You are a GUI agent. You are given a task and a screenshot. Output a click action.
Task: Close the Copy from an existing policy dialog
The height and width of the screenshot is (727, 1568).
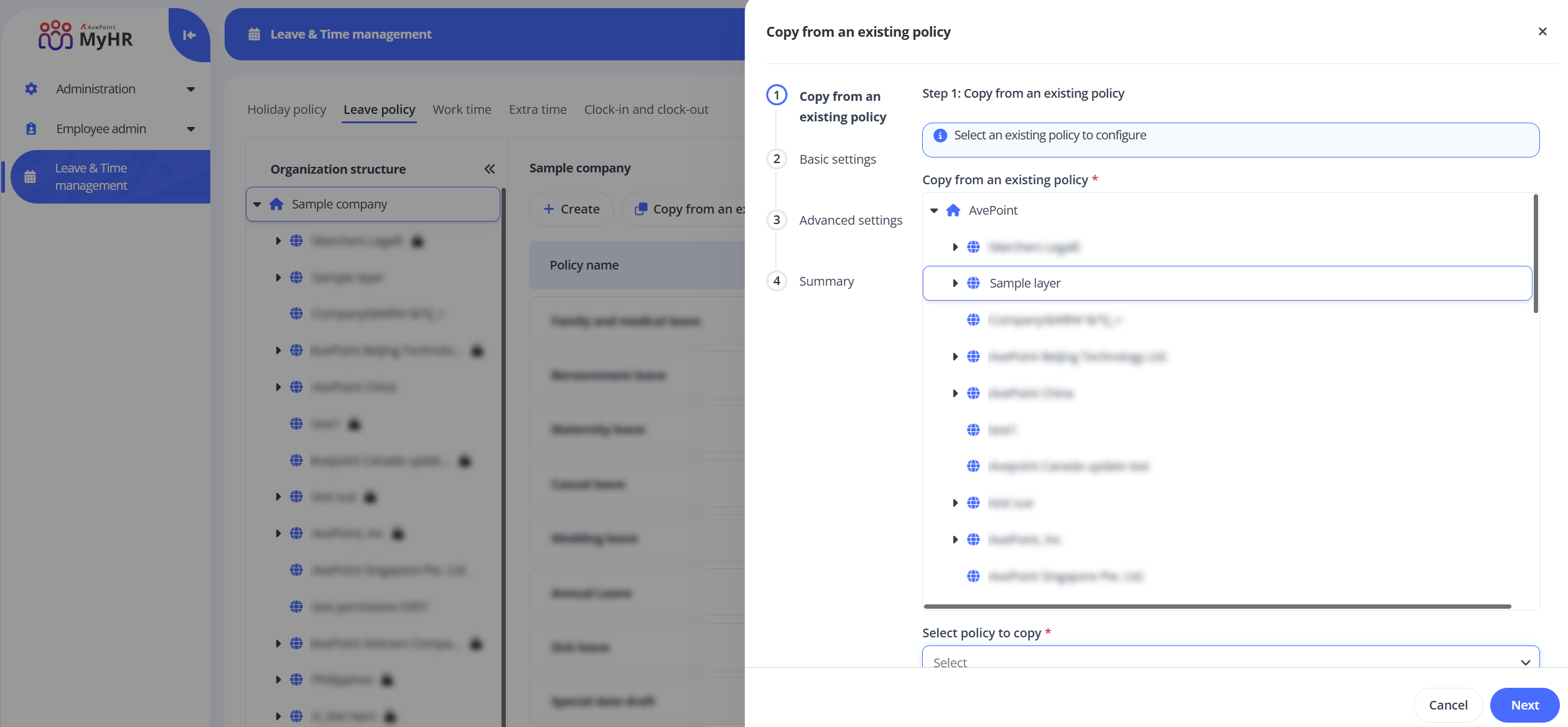click(x=1542, y=32)
